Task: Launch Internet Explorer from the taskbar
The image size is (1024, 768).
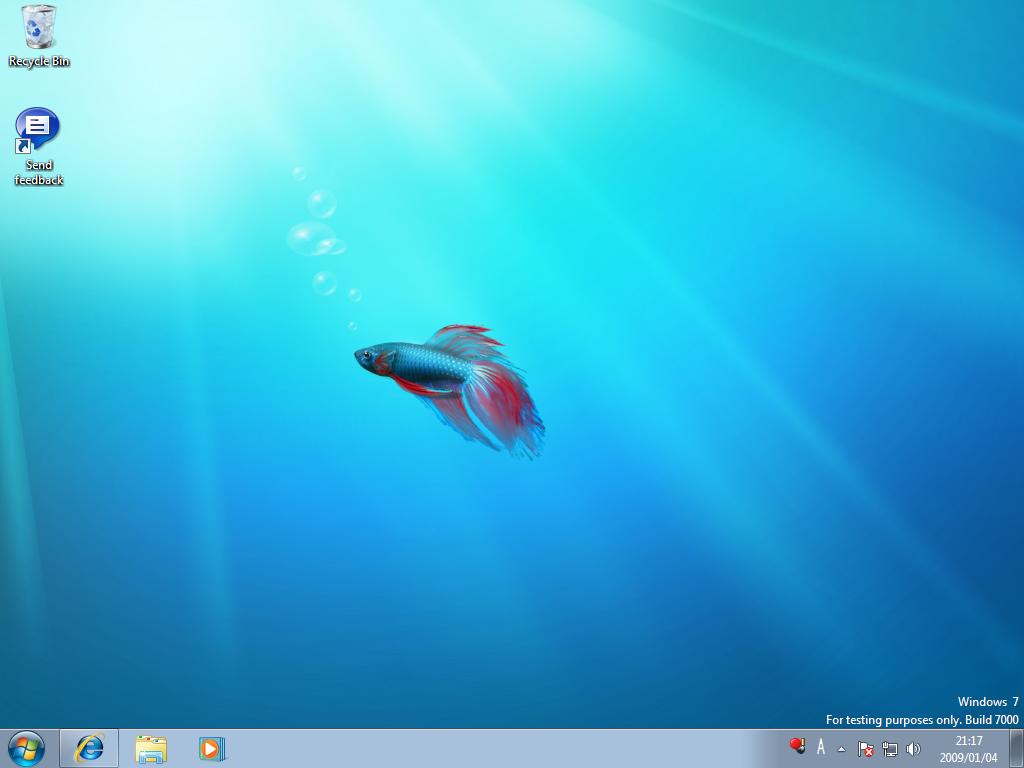Action: pos(89,748)
